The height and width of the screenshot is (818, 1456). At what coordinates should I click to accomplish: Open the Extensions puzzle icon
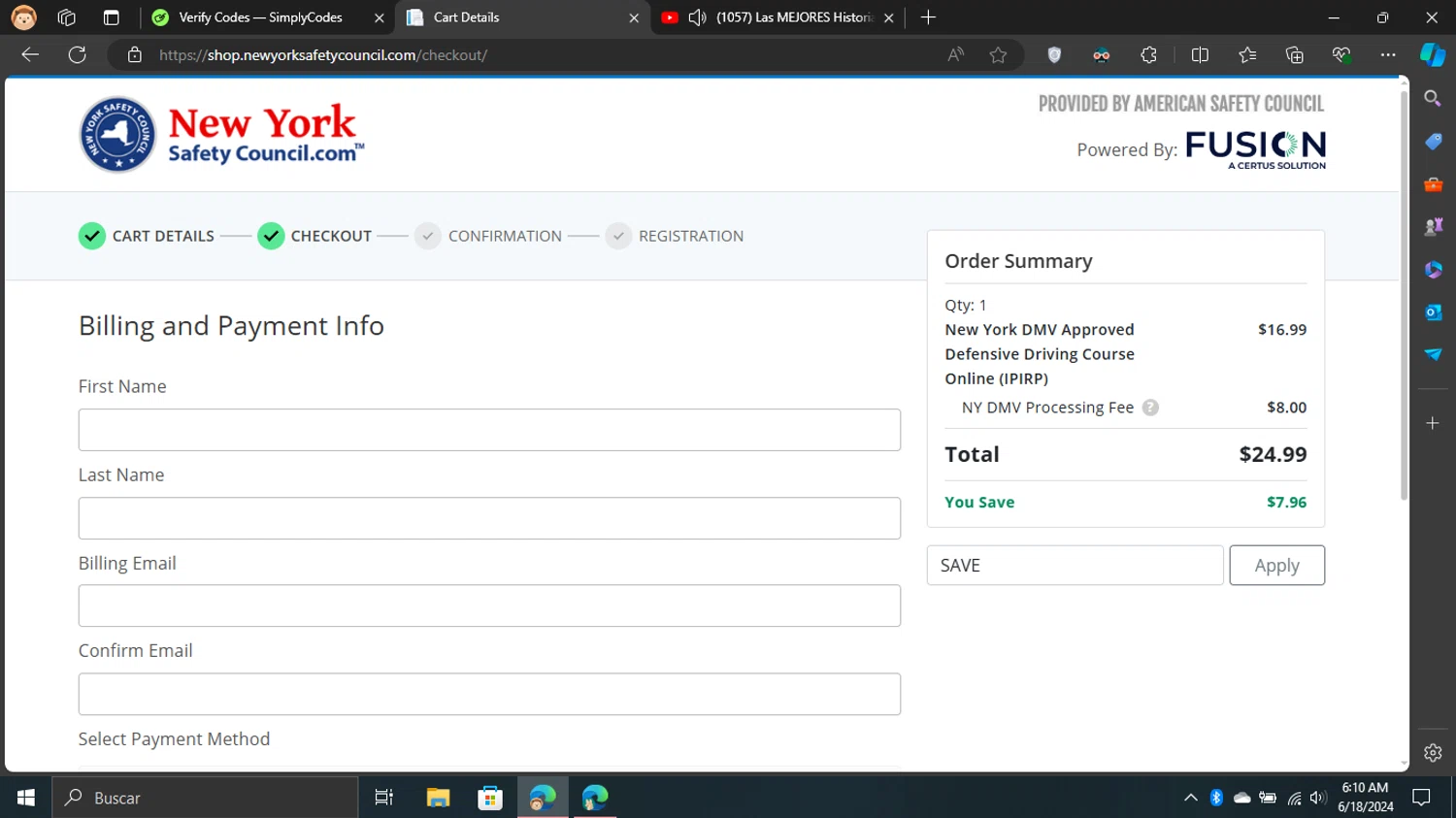1148,55
